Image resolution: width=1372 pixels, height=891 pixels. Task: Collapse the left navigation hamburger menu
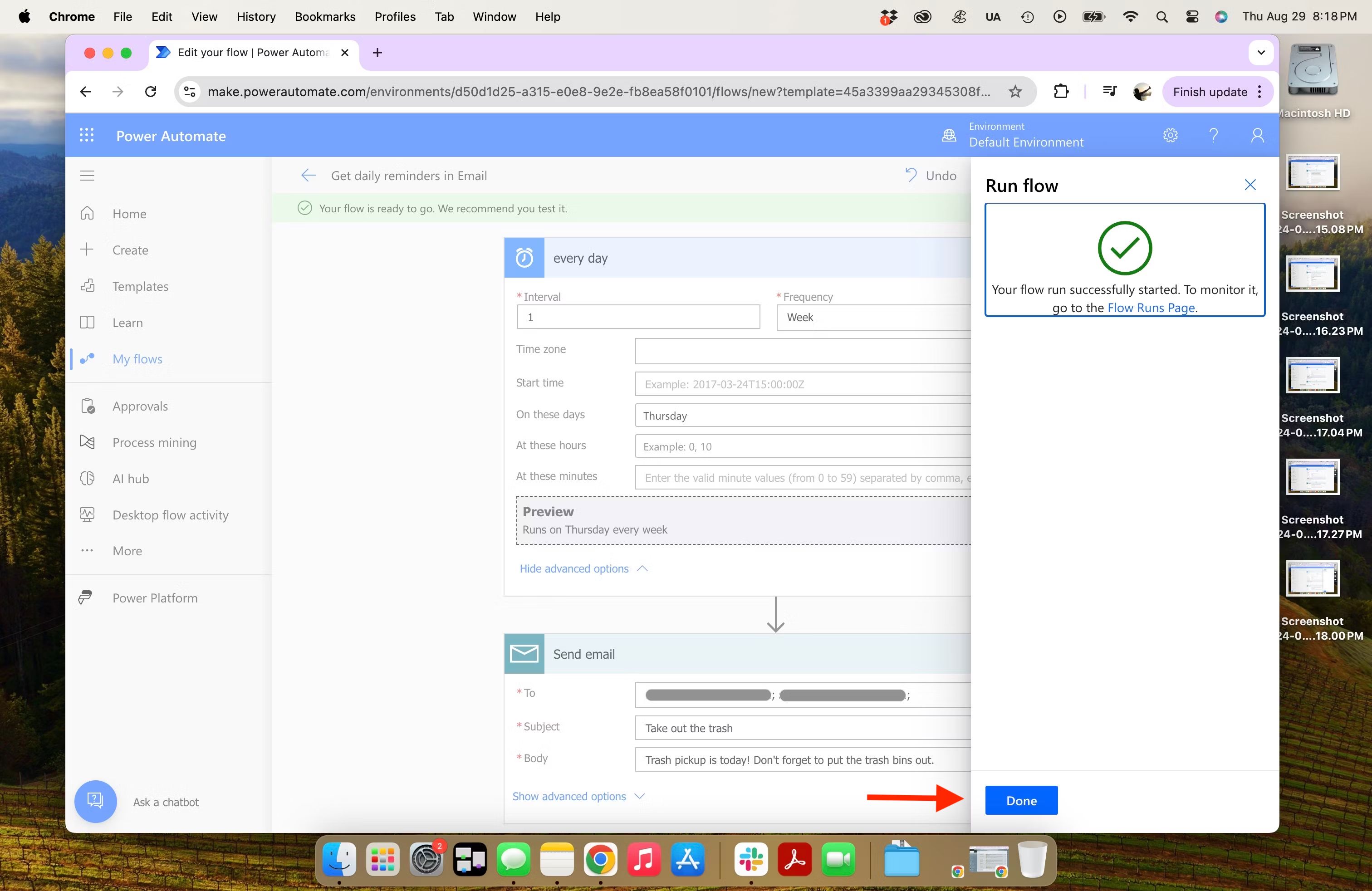pyautogui.click(x=87, y=176)
